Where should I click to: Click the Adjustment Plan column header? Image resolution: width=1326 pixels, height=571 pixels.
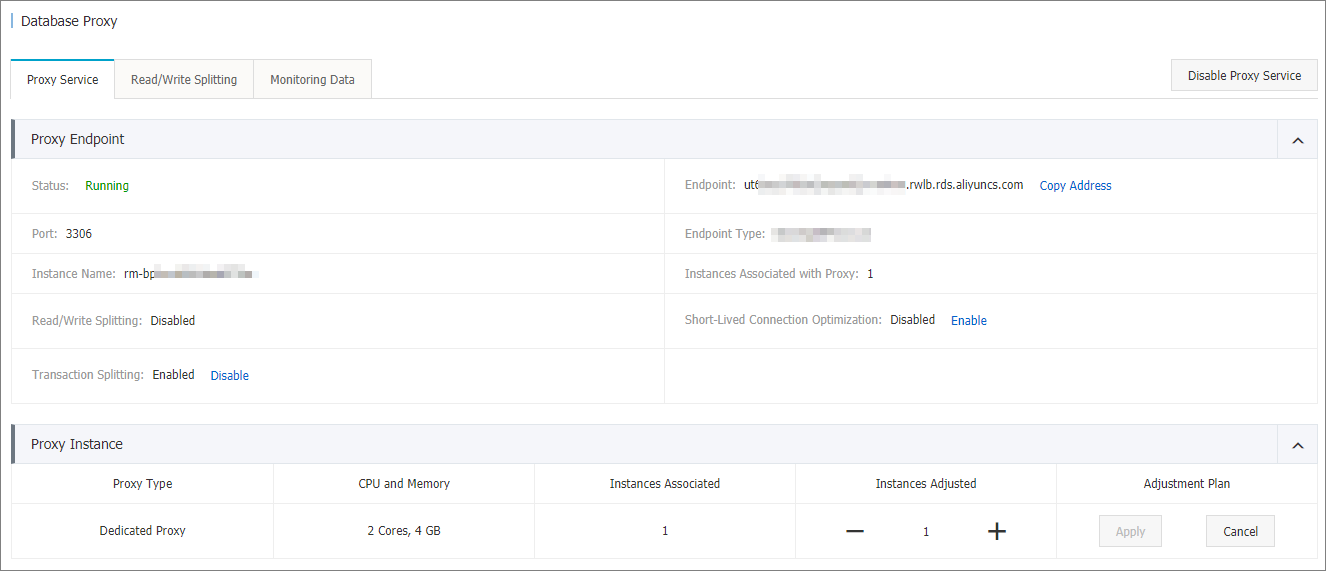click(1187, 484)
